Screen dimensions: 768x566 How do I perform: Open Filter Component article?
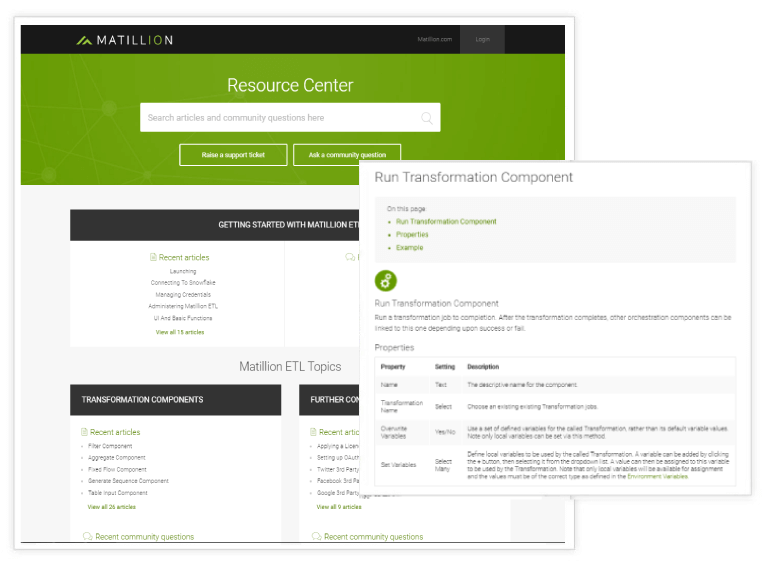(110, 446)
